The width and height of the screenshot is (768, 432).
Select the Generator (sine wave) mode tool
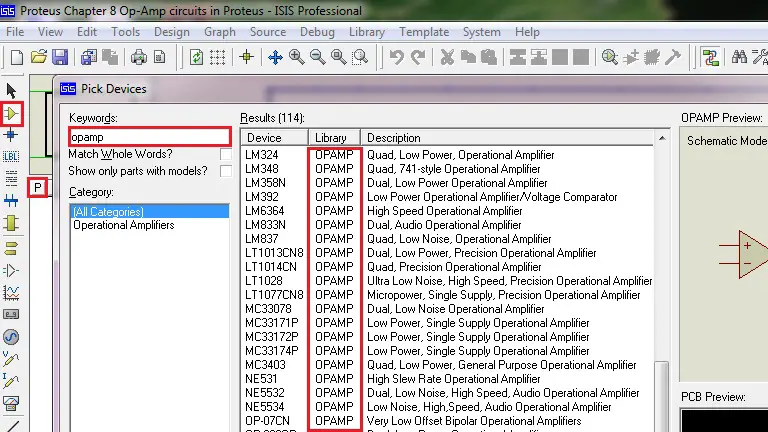[11, 337]
